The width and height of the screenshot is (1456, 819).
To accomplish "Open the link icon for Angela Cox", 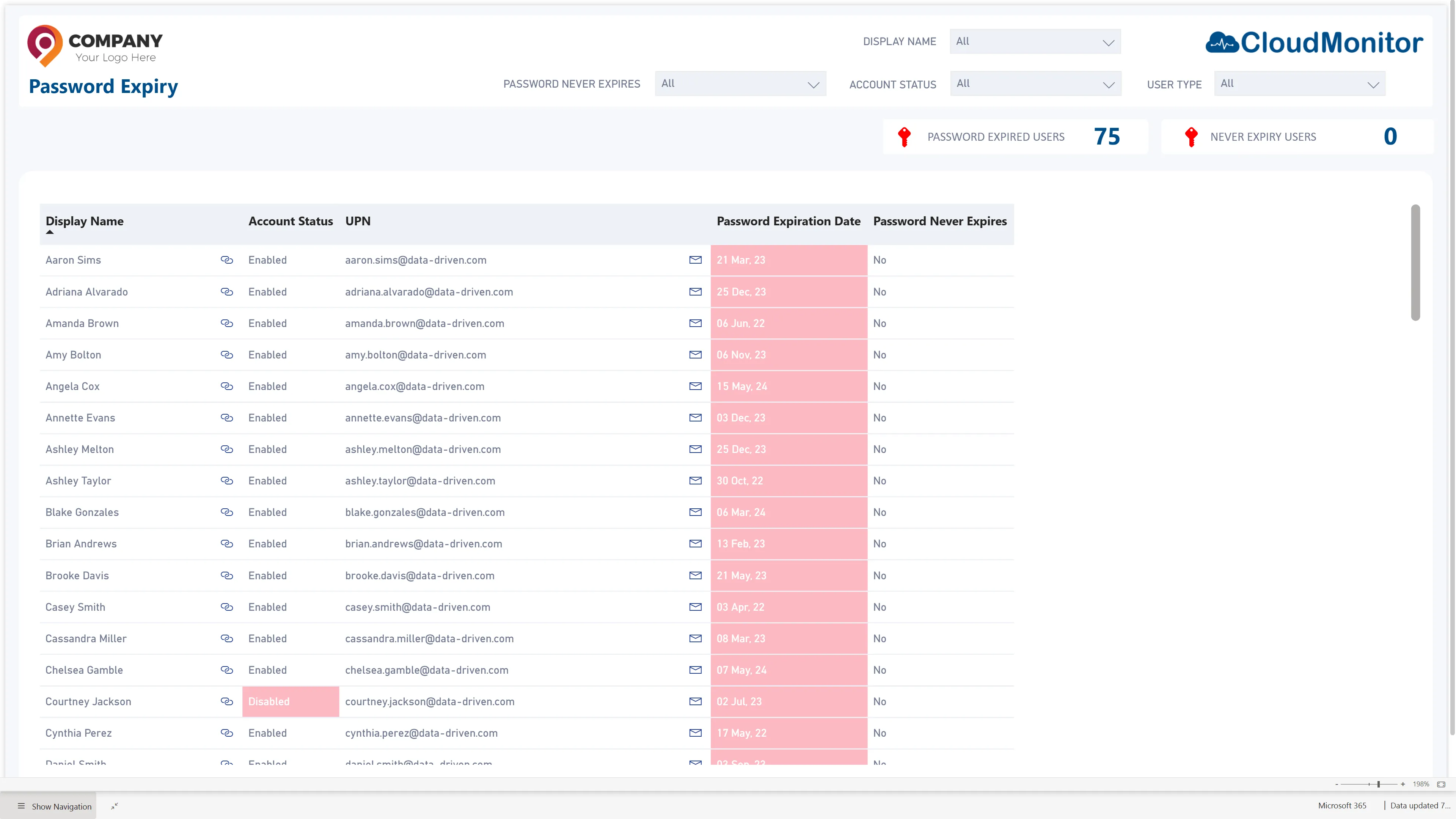I will [227, 386].
